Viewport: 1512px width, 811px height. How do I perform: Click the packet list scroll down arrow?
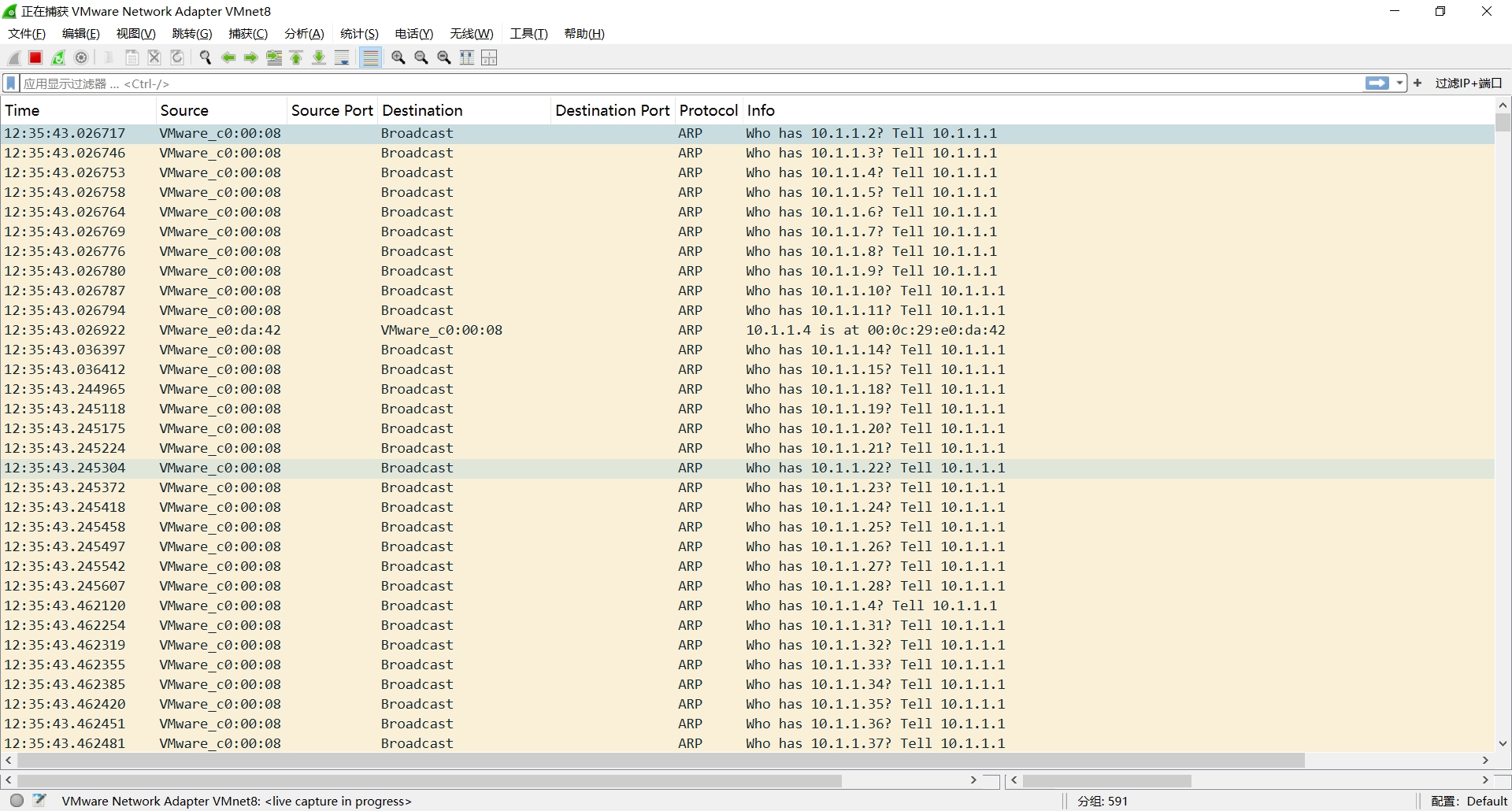pos(1503,742)
